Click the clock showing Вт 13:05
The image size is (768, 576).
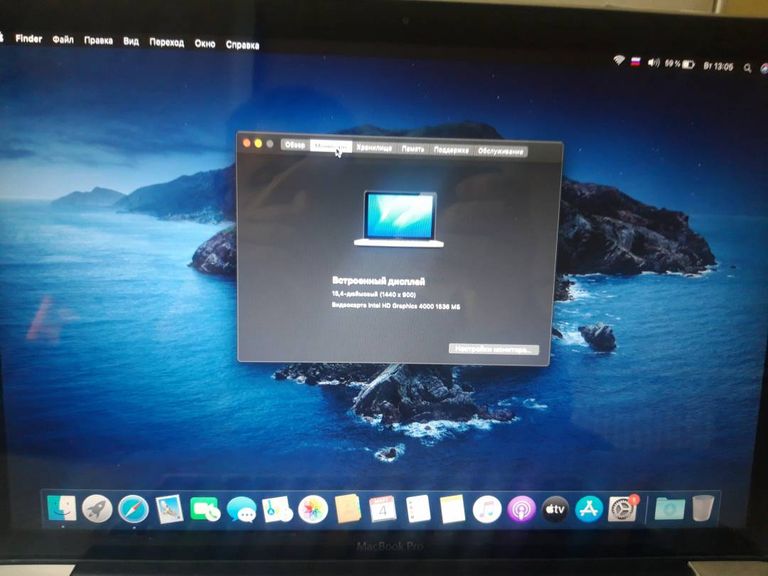click(x=719, y=66)
